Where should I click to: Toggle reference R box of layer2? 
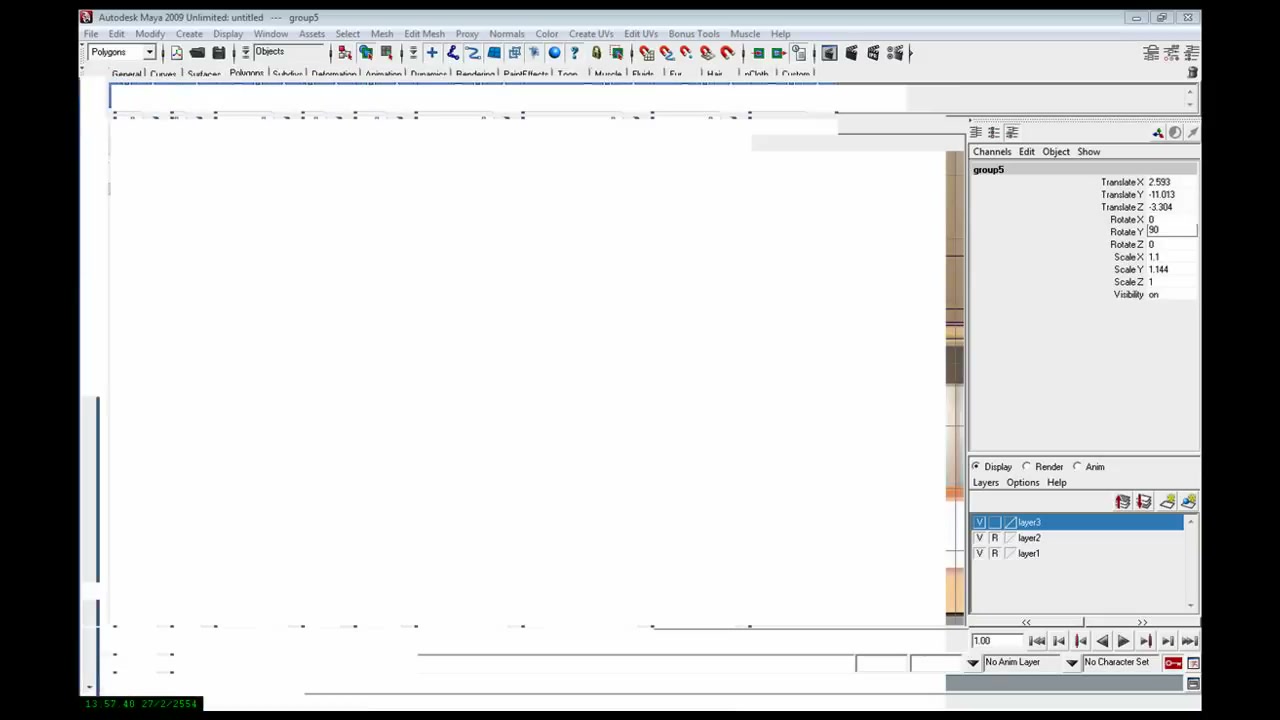pos(995,538)
